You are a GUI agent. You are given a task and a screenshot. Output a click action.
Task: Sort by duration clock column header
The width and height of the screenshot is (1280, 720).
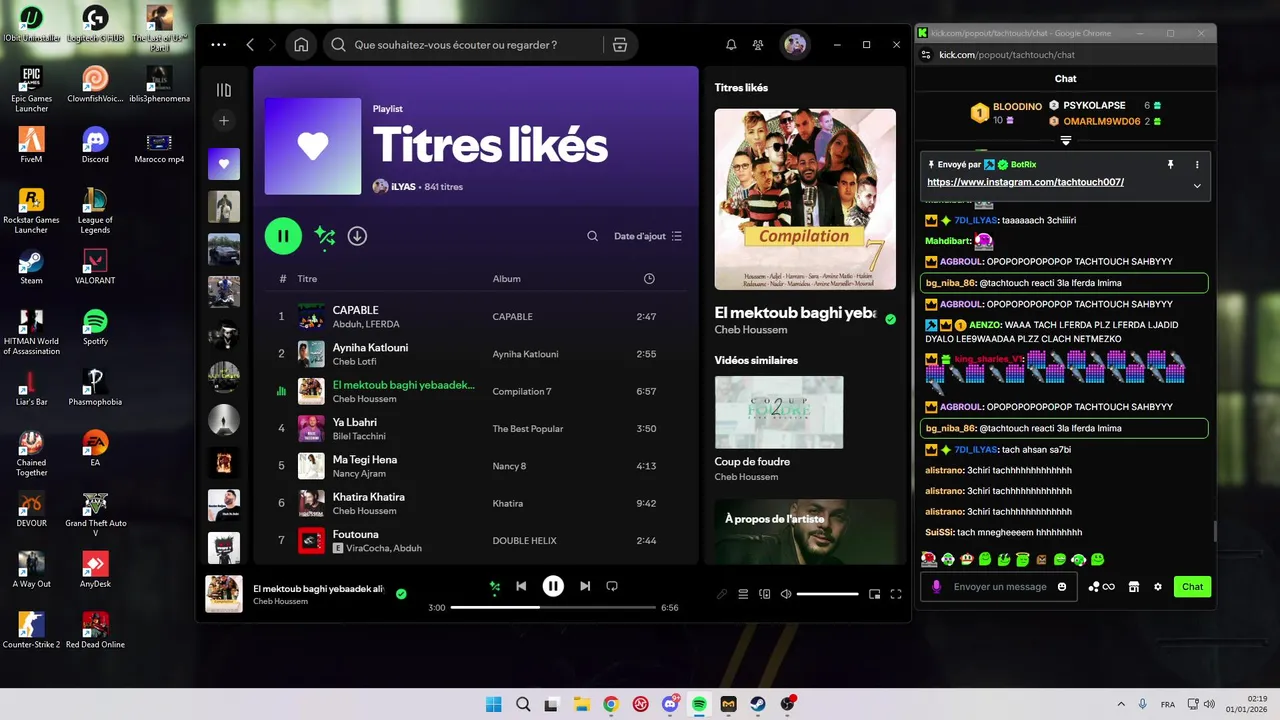[x=649, y=279]
